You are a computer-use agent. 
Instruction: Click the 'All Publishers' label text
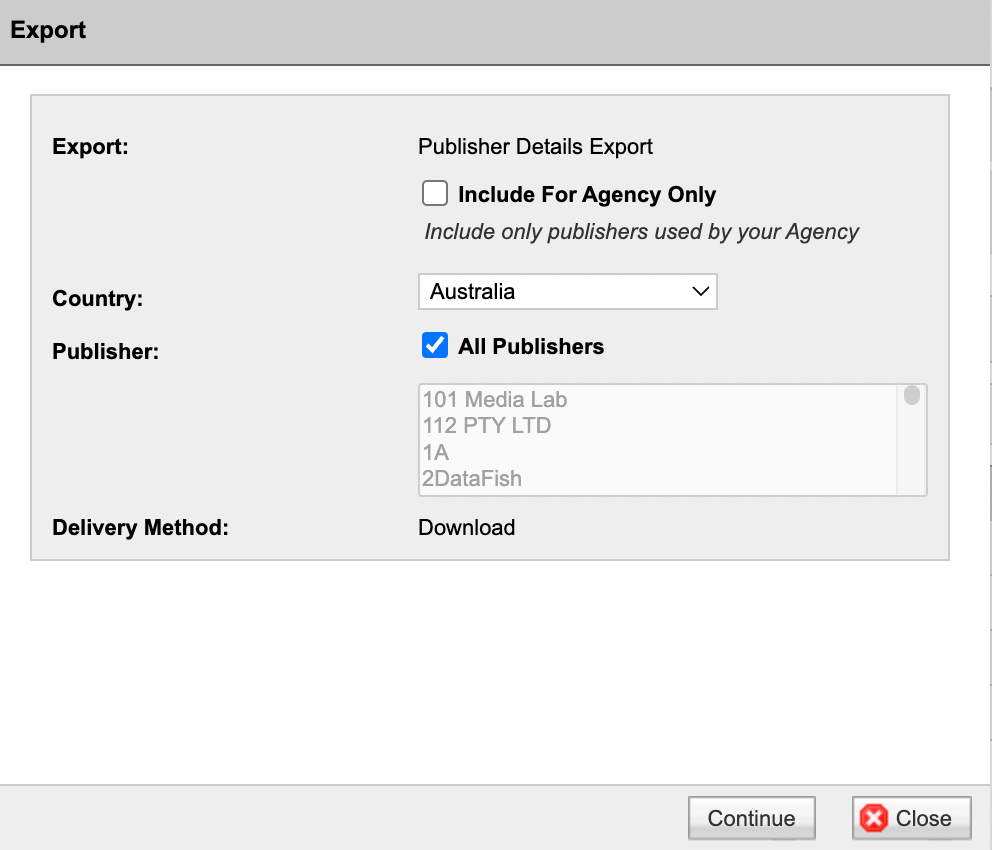(531, 347)
